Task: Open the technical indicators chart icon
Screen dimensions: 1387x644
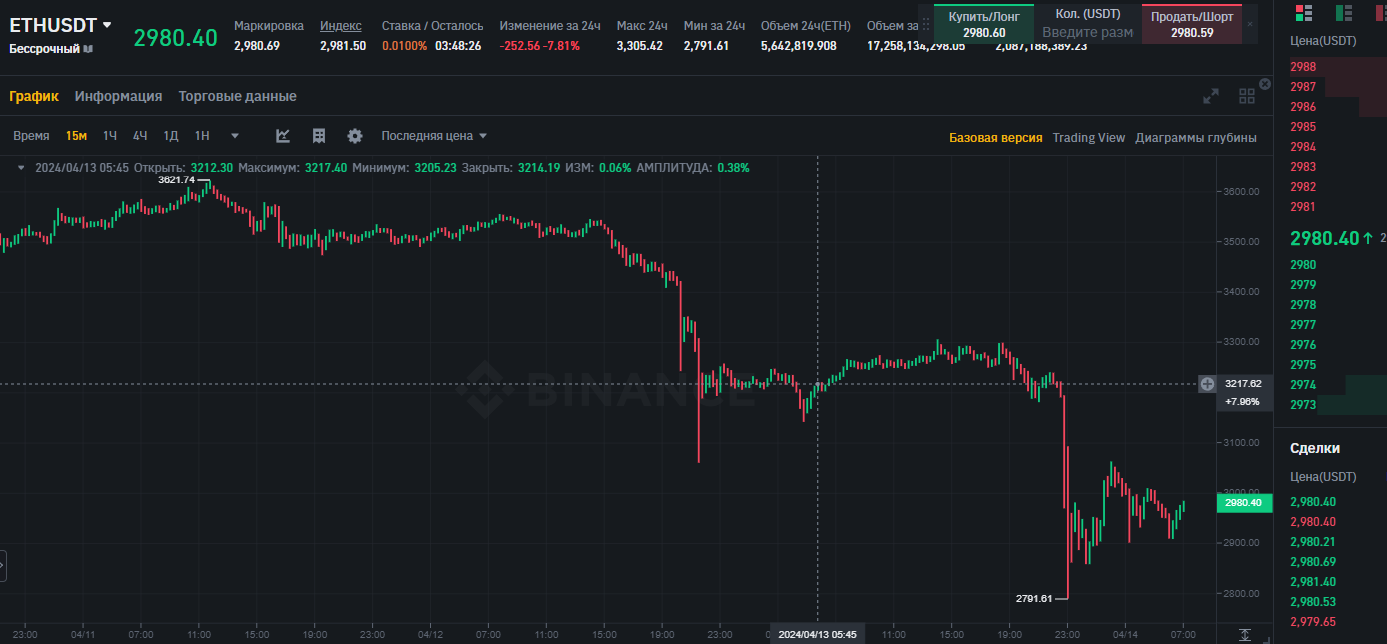Action: click(x=283, y=136)
